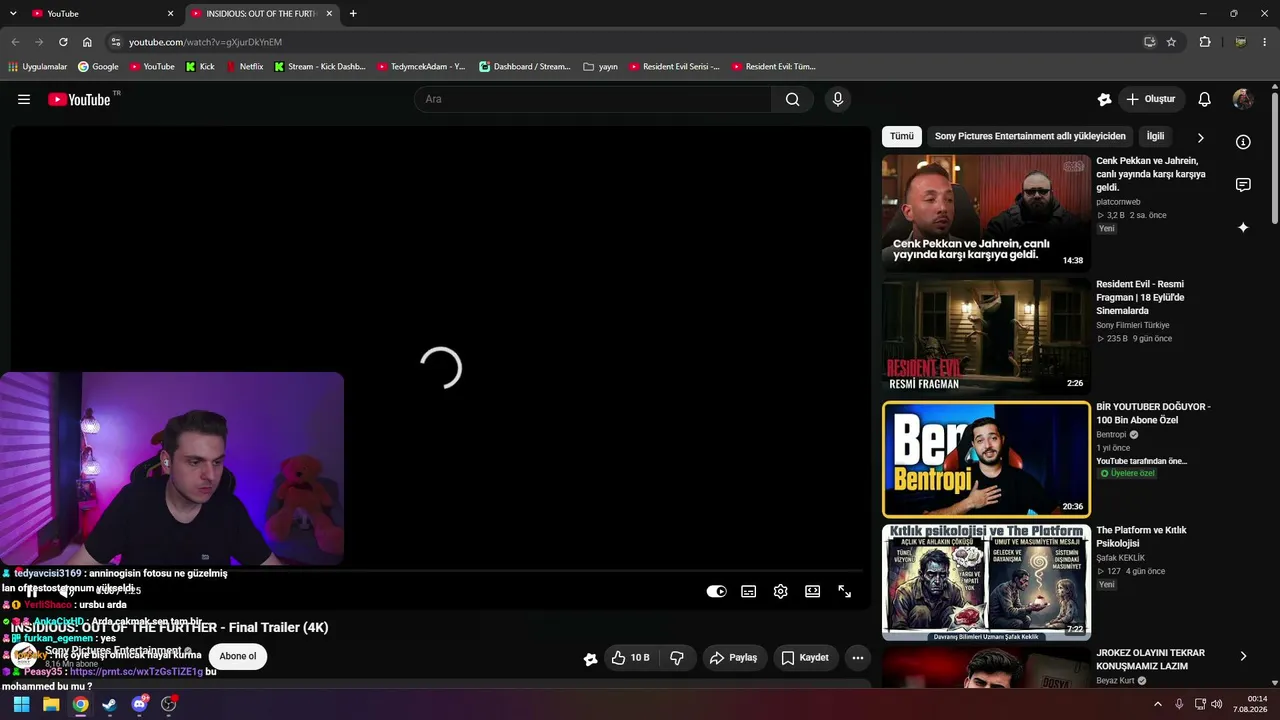This screenshot has height=720, width=1280.
Task: Click the Oluştur create button
Action: (1151, 99)
